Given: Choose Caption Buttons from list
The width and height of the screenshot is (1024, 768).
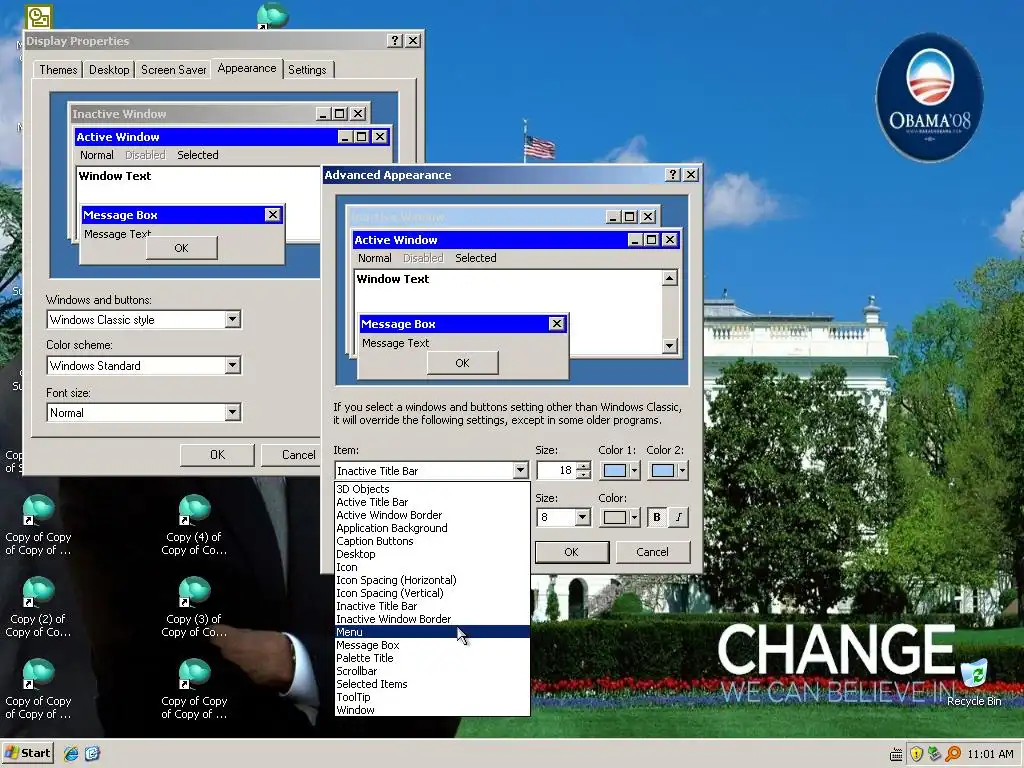Looking at the screenshot, I should (432, 541).
